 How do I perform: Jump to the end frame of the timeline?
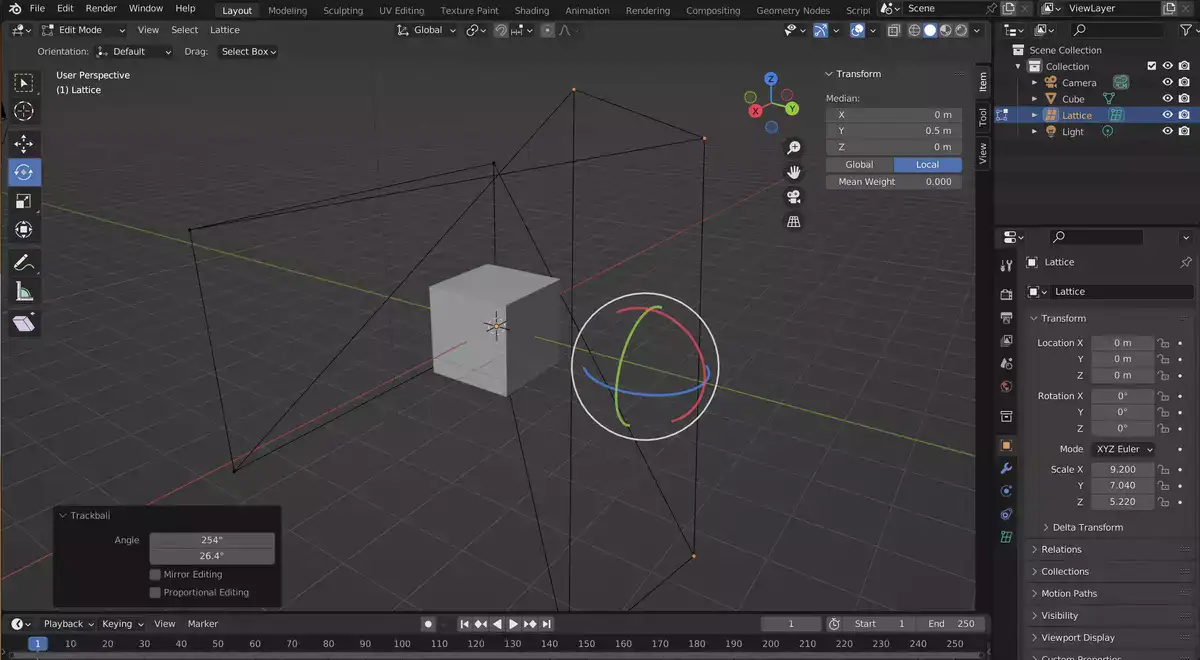click(547, 624)
